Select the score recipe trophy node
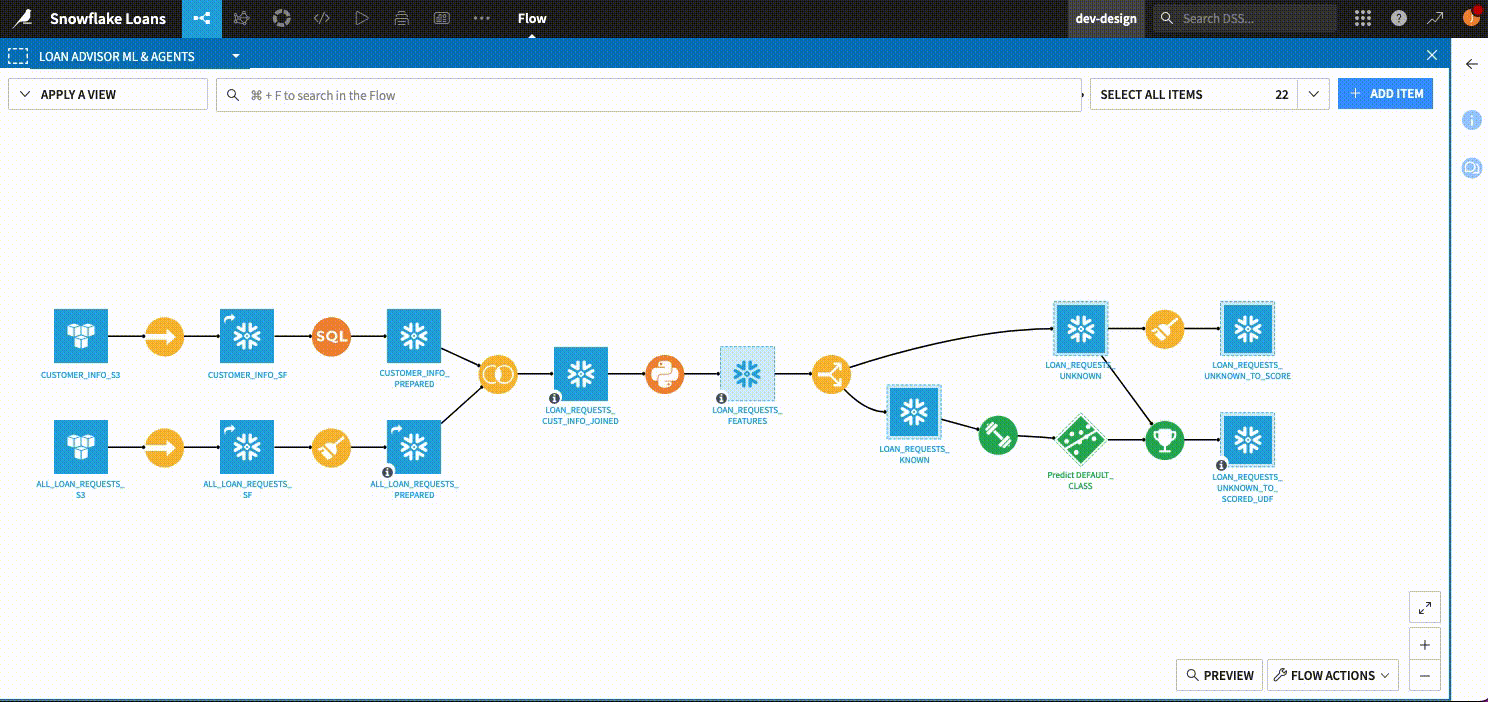1488x702 pixels. pos(1164,440)
